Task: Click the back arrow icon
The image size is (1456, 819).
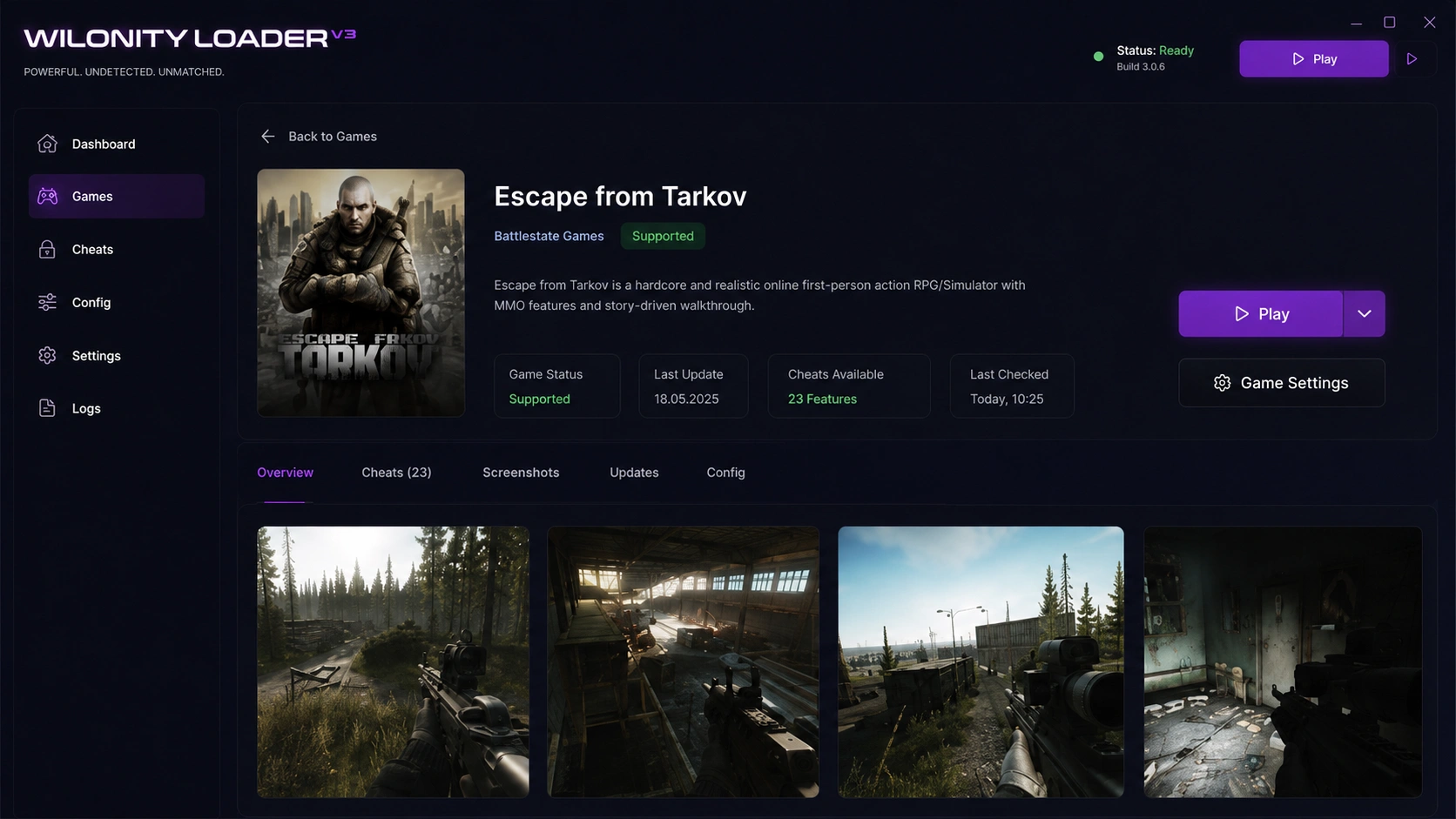Action: click(x=268, y=136)
